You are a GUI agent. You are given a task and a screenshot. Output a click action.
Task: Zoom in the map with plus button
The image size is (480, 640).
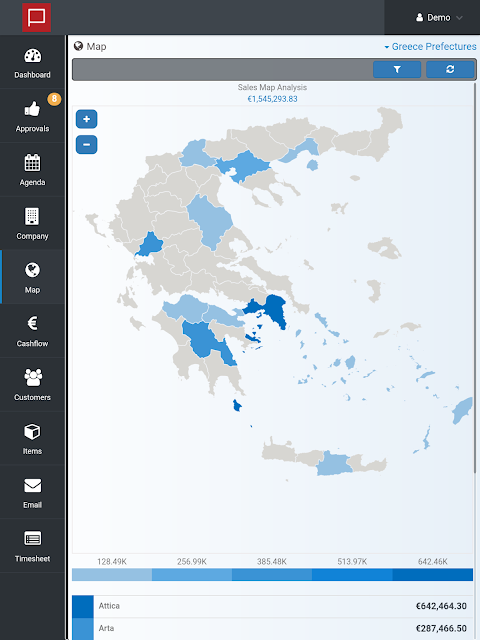87,119
